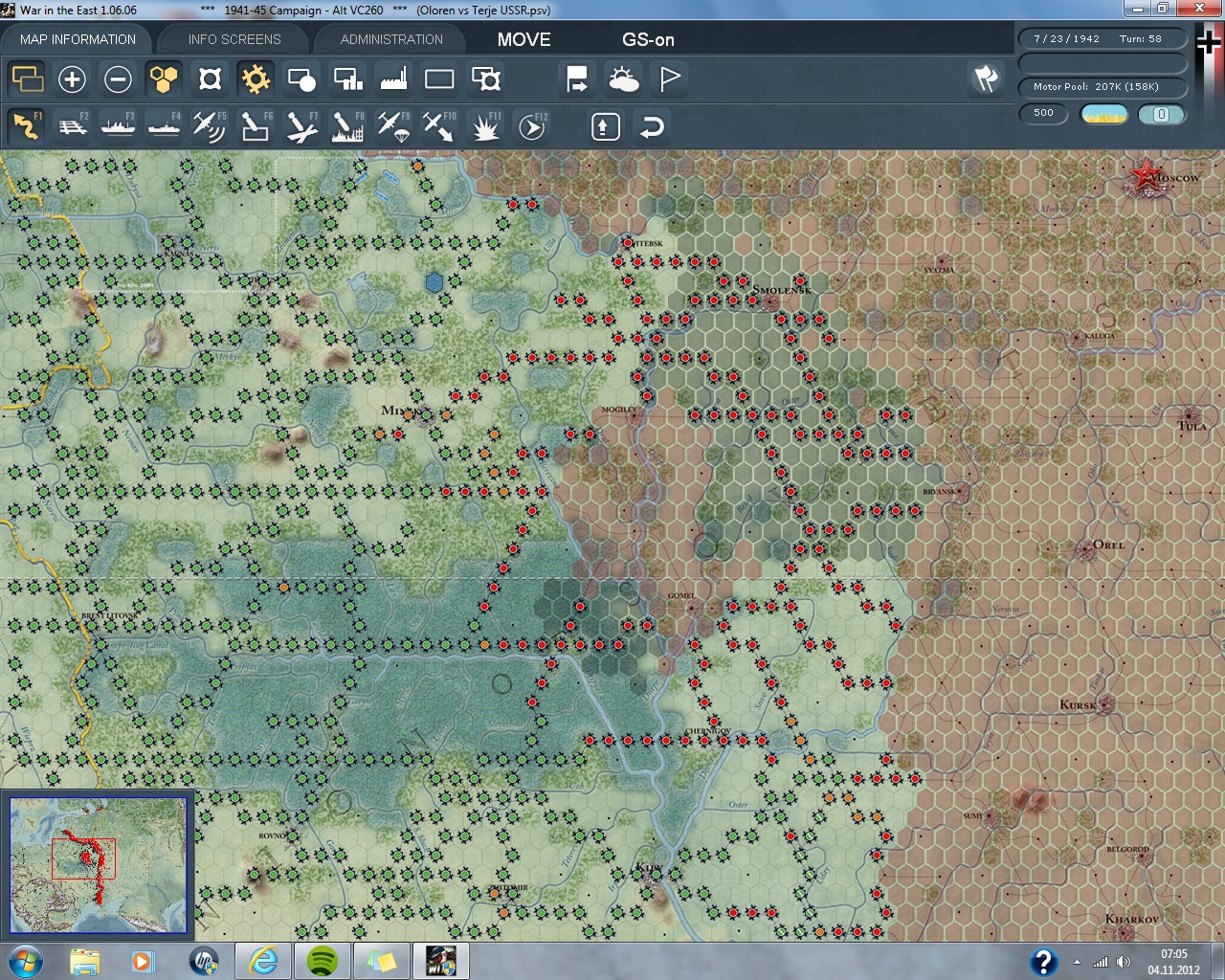Click the overlapping windows icon in toolbar
The image size is (1225, 980).
click(27, 78)
